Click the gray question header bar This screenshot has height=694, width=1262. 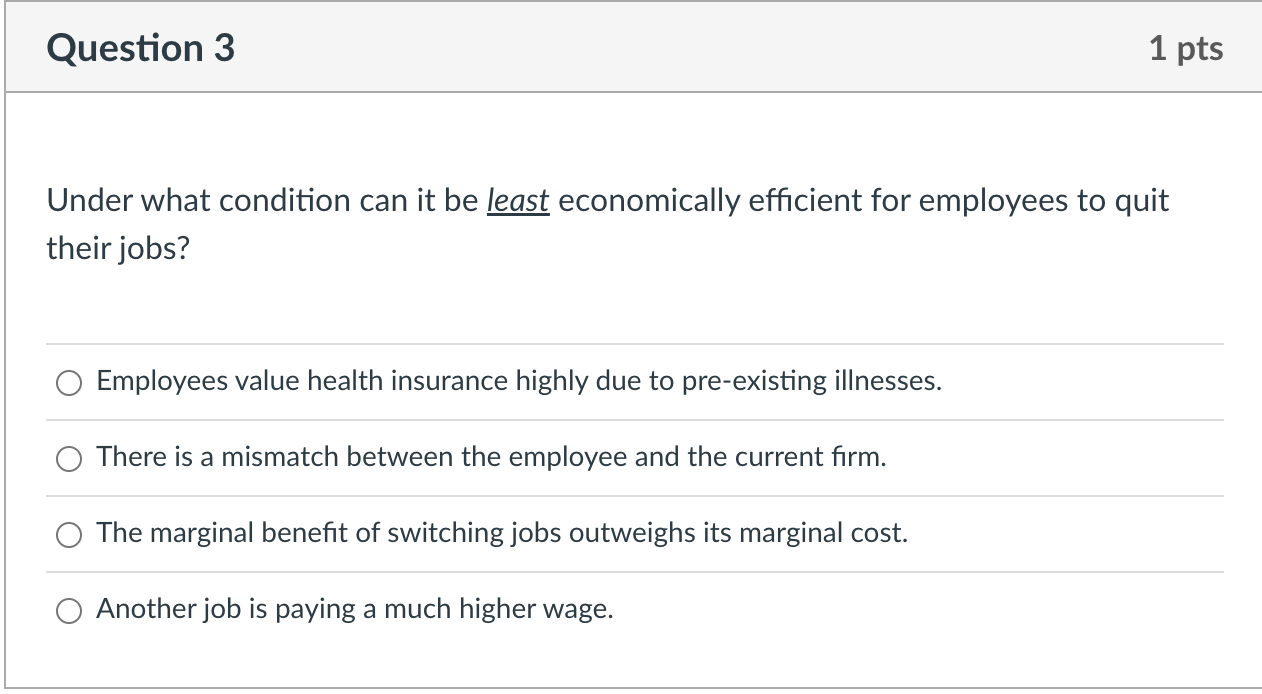[x=632, y=48]
